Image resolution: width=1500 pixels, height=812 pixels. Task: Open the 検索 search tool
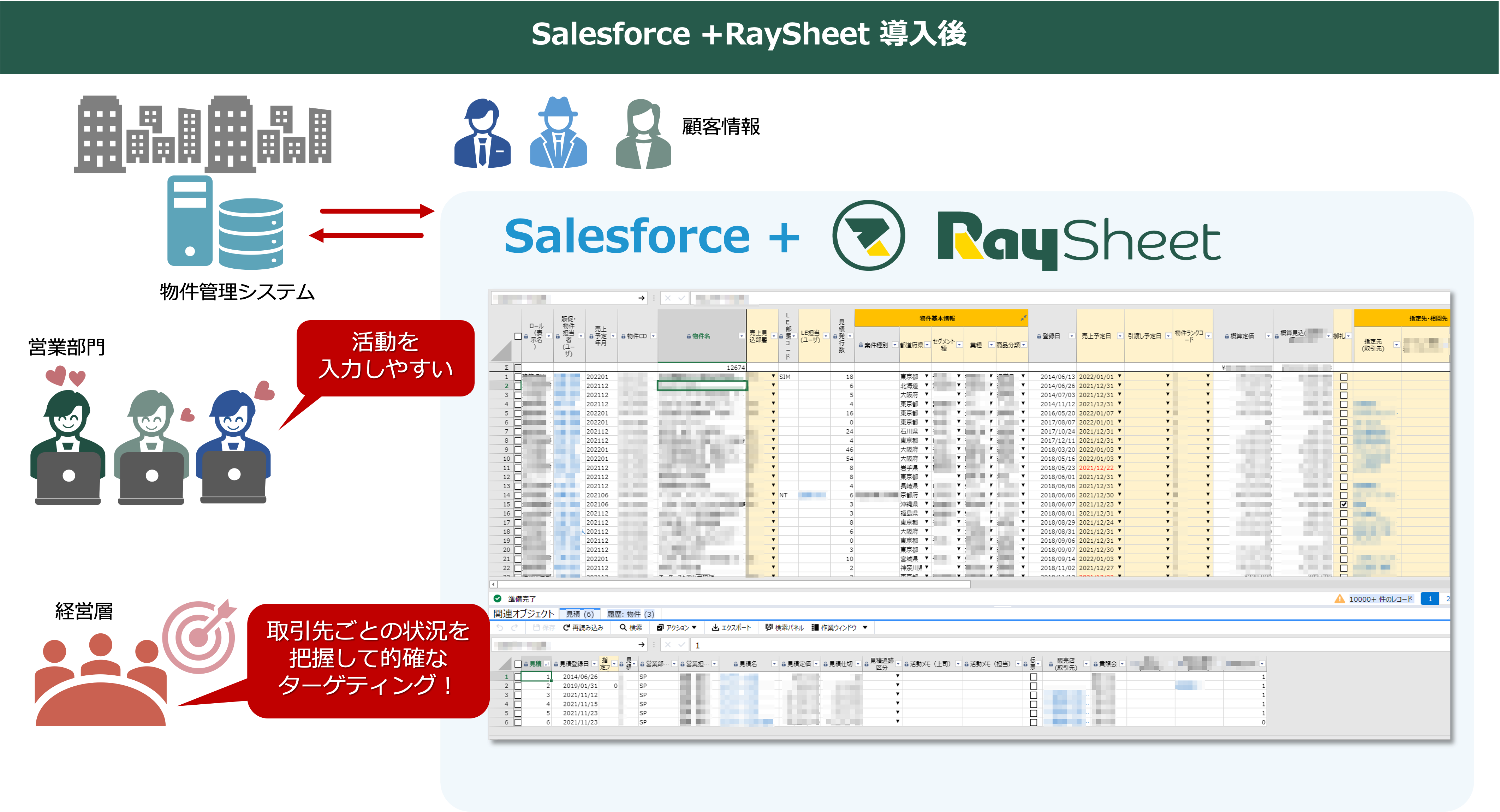[631, 627]
